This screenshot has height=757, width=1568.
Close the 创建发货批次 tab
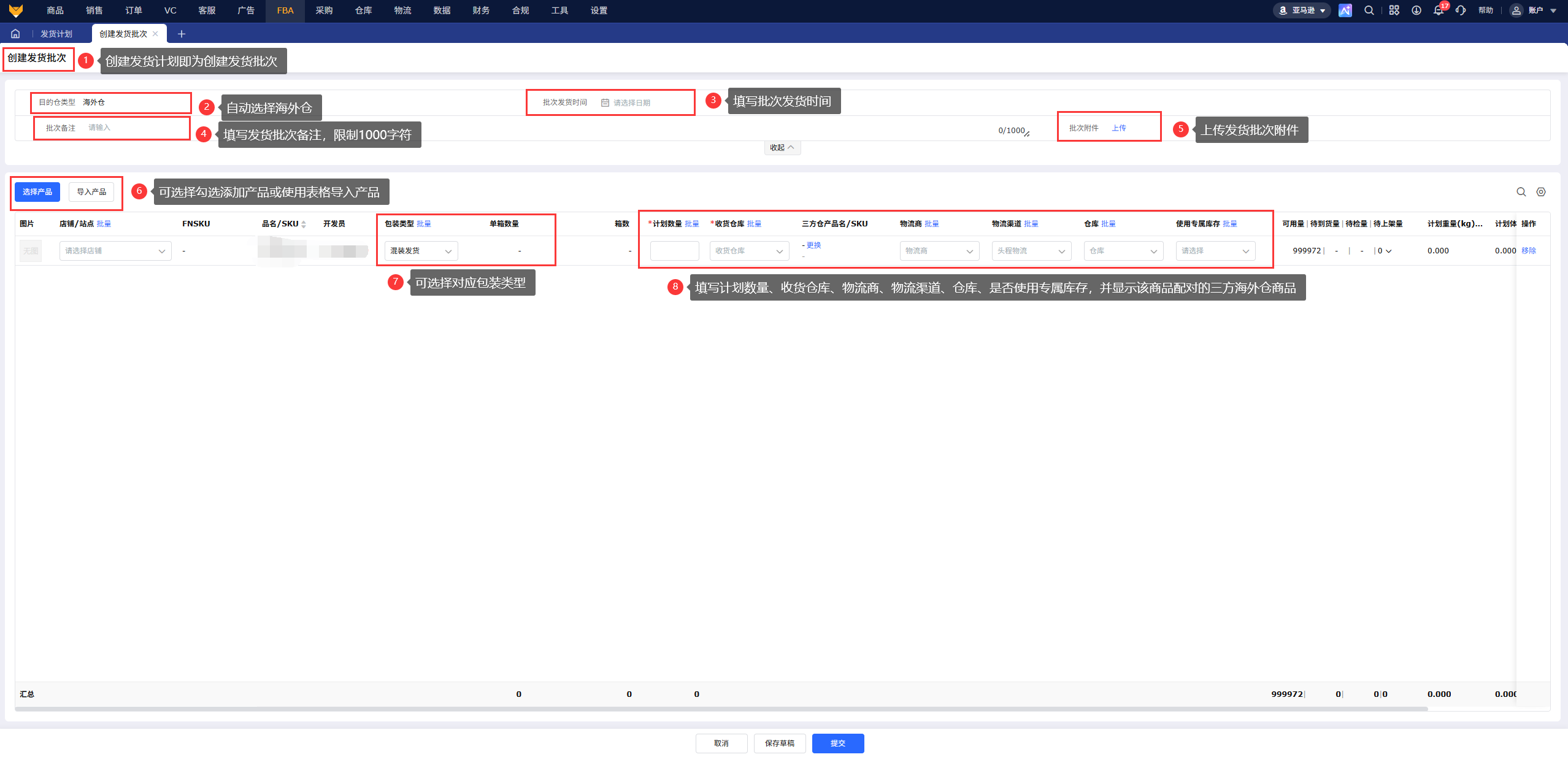click(x=155, y=34)
